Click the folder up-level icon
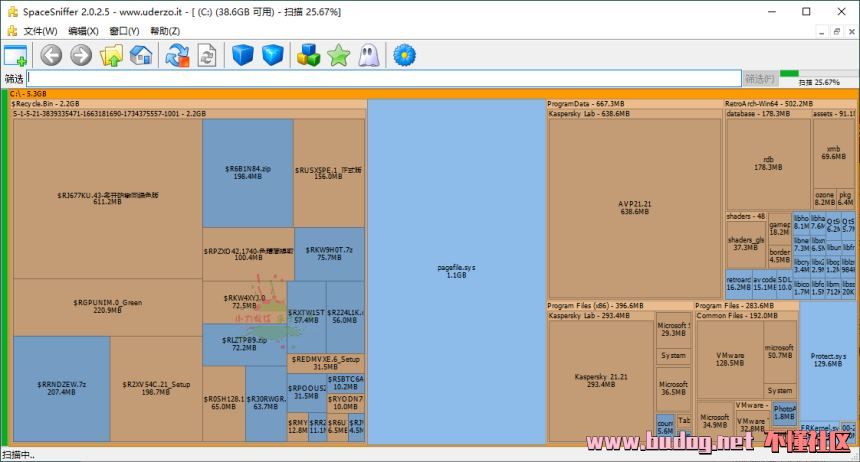This screenshot has height=462, width=860. pos(111,55)
